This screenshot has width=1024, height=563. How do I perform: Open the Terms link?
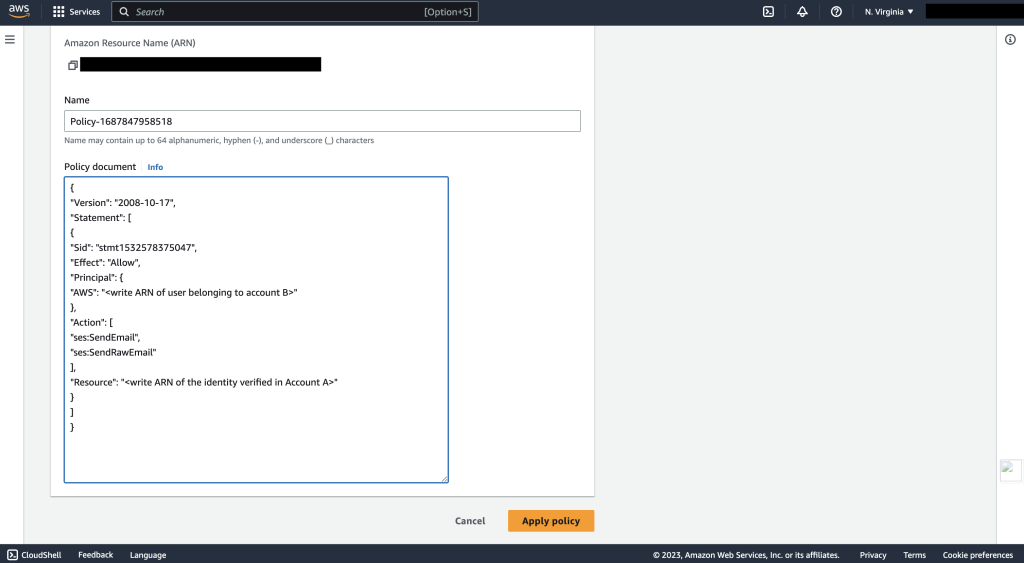click(914, 555)
